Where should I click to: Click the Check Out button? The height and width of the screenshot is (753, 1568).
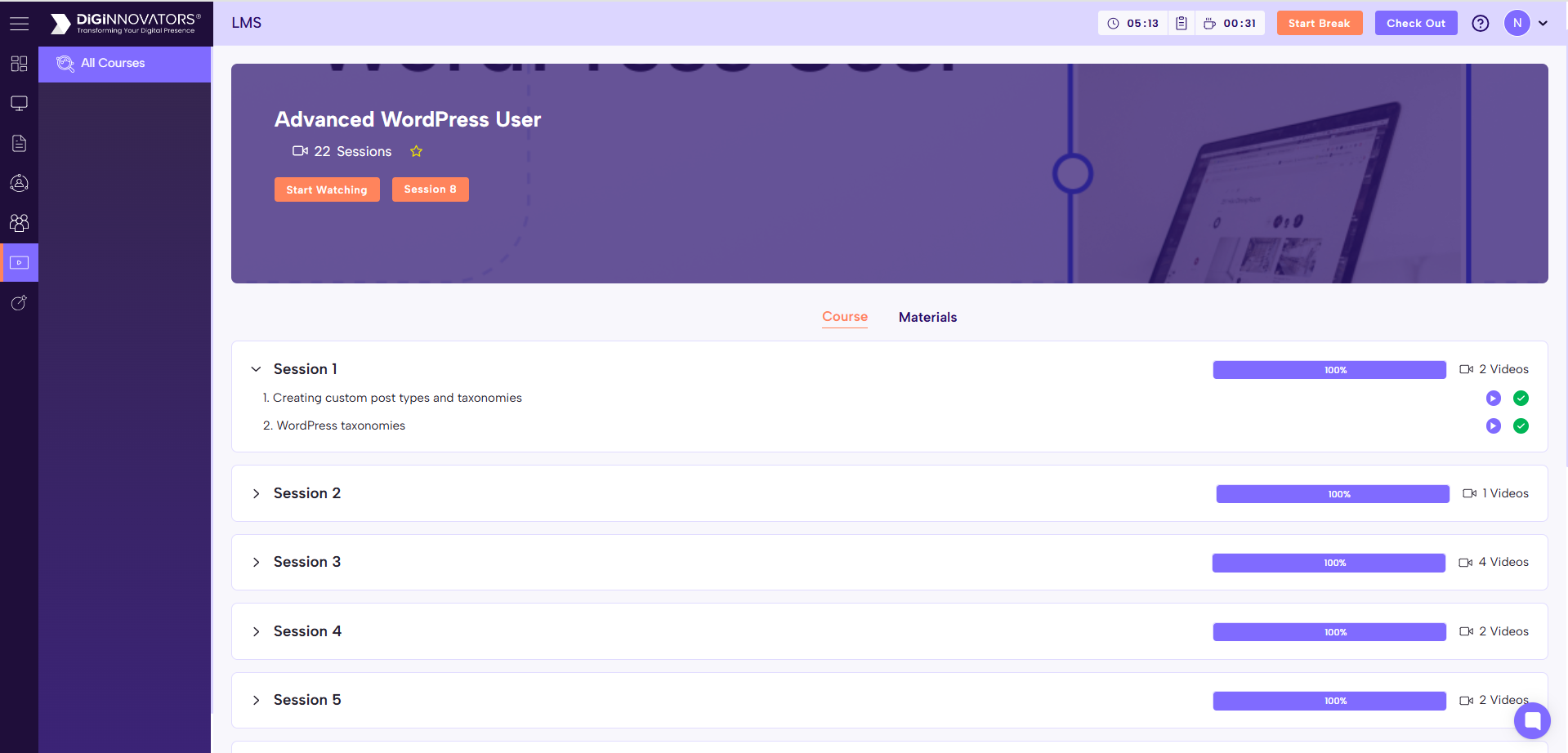coord(1416,23)
